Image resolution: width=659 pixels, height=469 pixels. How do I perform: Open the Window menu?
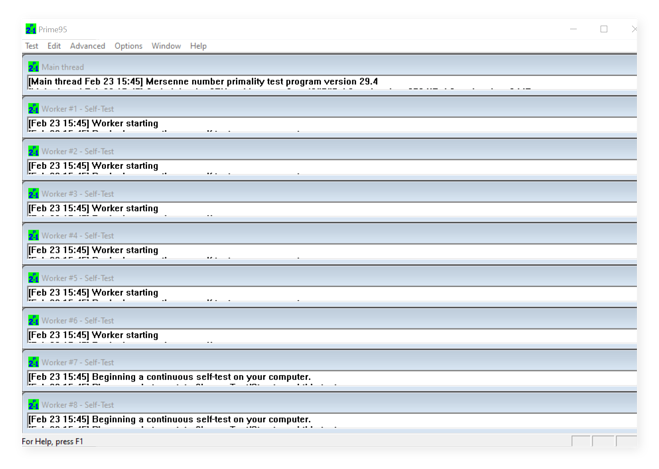[166, 46]
